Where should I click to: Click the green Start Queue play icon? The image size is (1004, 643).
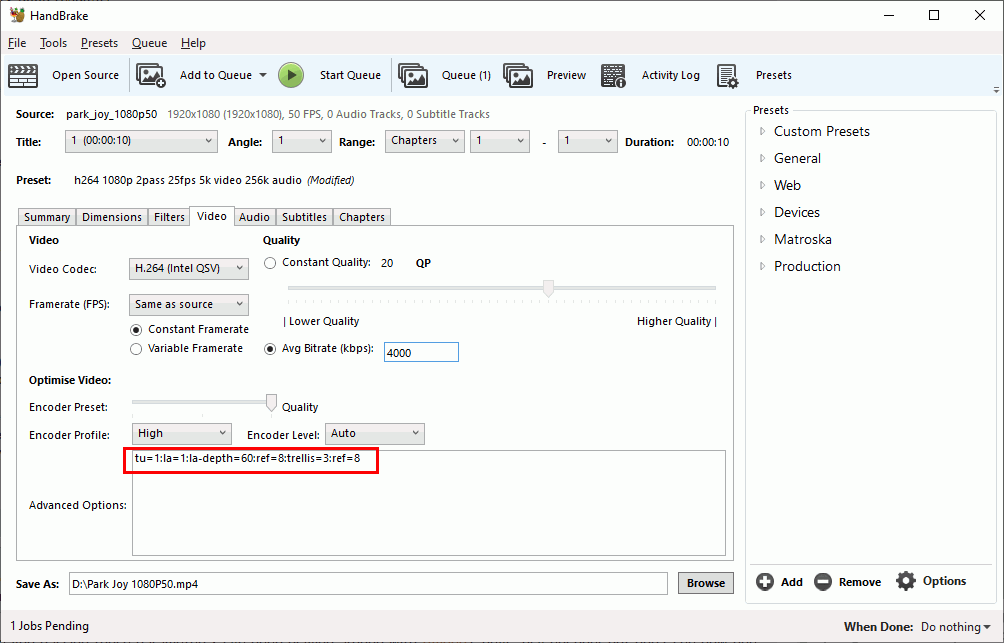point(291,76)
